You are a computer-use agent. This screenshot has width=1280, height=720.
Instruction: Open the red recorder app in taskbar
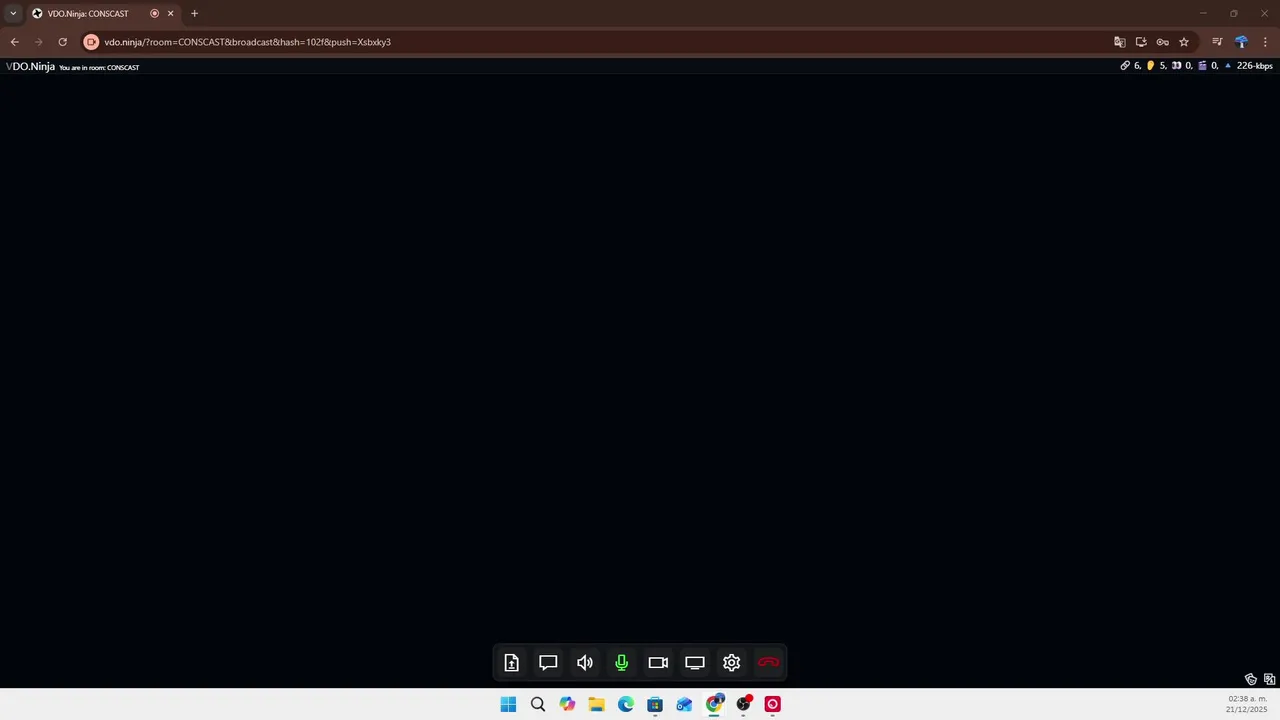[772, 704]
